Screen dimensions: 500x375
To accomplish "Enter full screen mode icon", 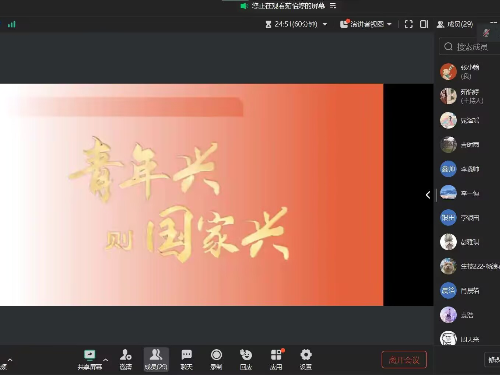I will tap(409, 24).
